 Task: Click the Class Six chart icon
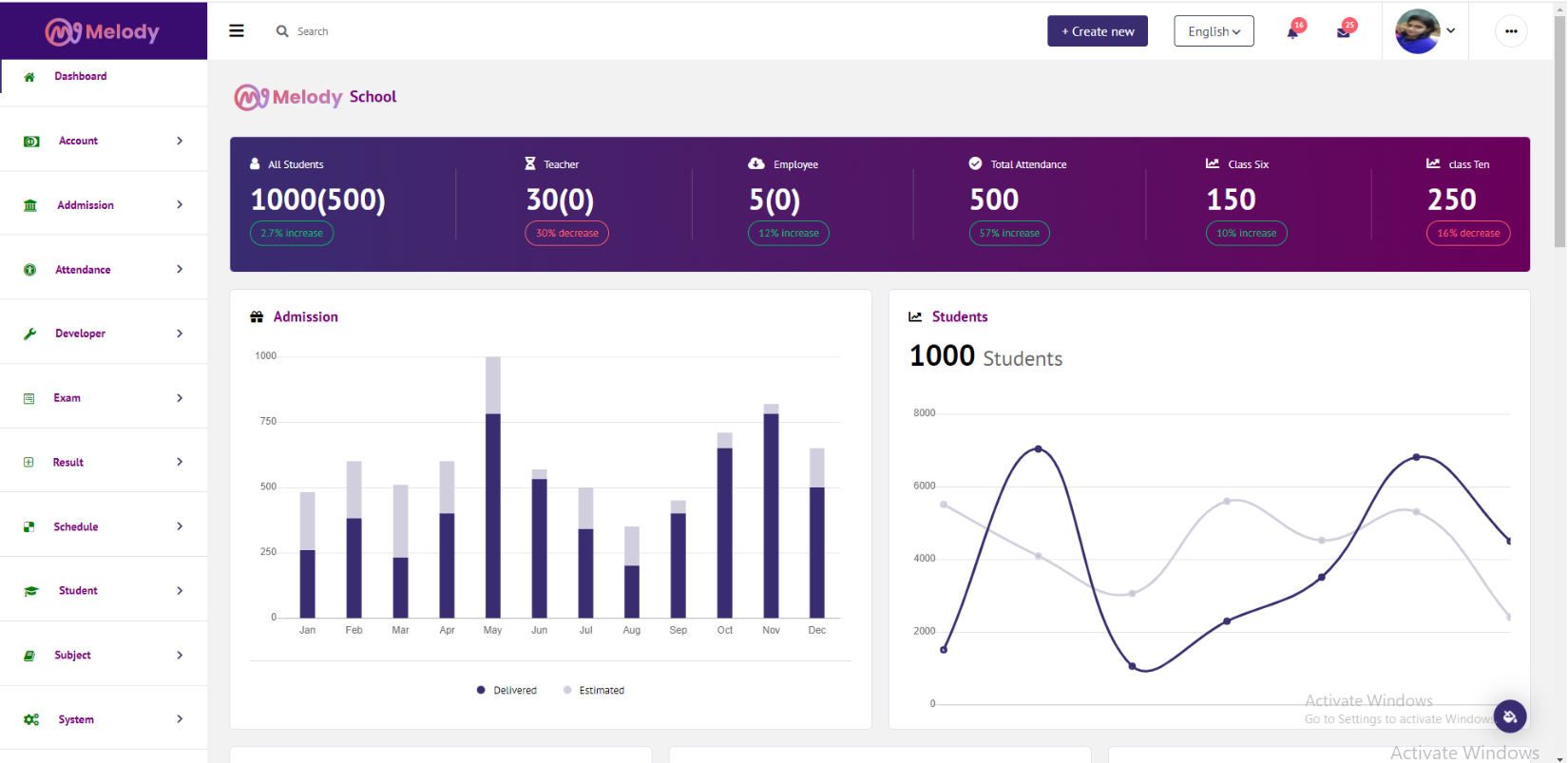[x=1213, y=163]
